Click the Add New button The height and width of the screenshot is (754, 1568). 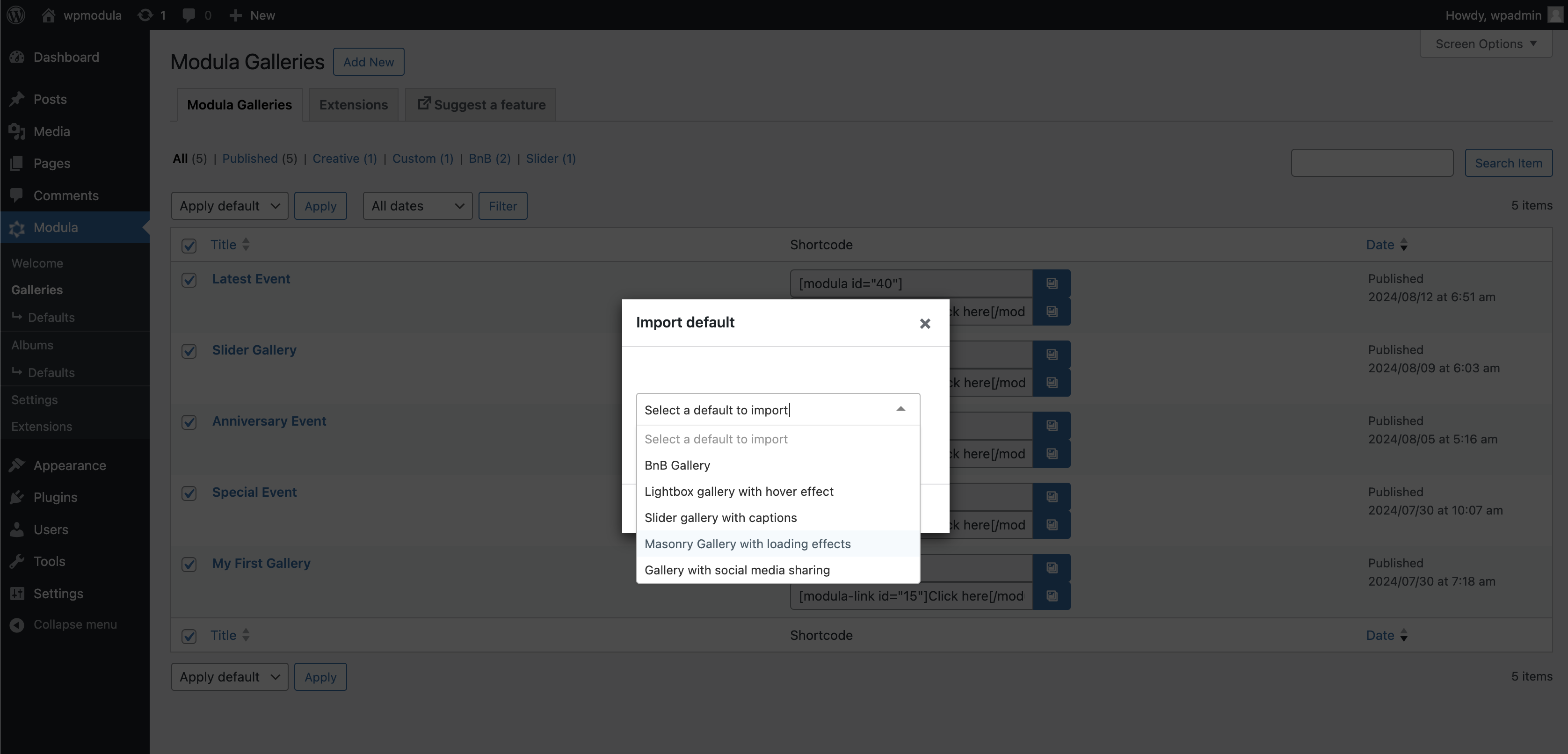[368, 62]
